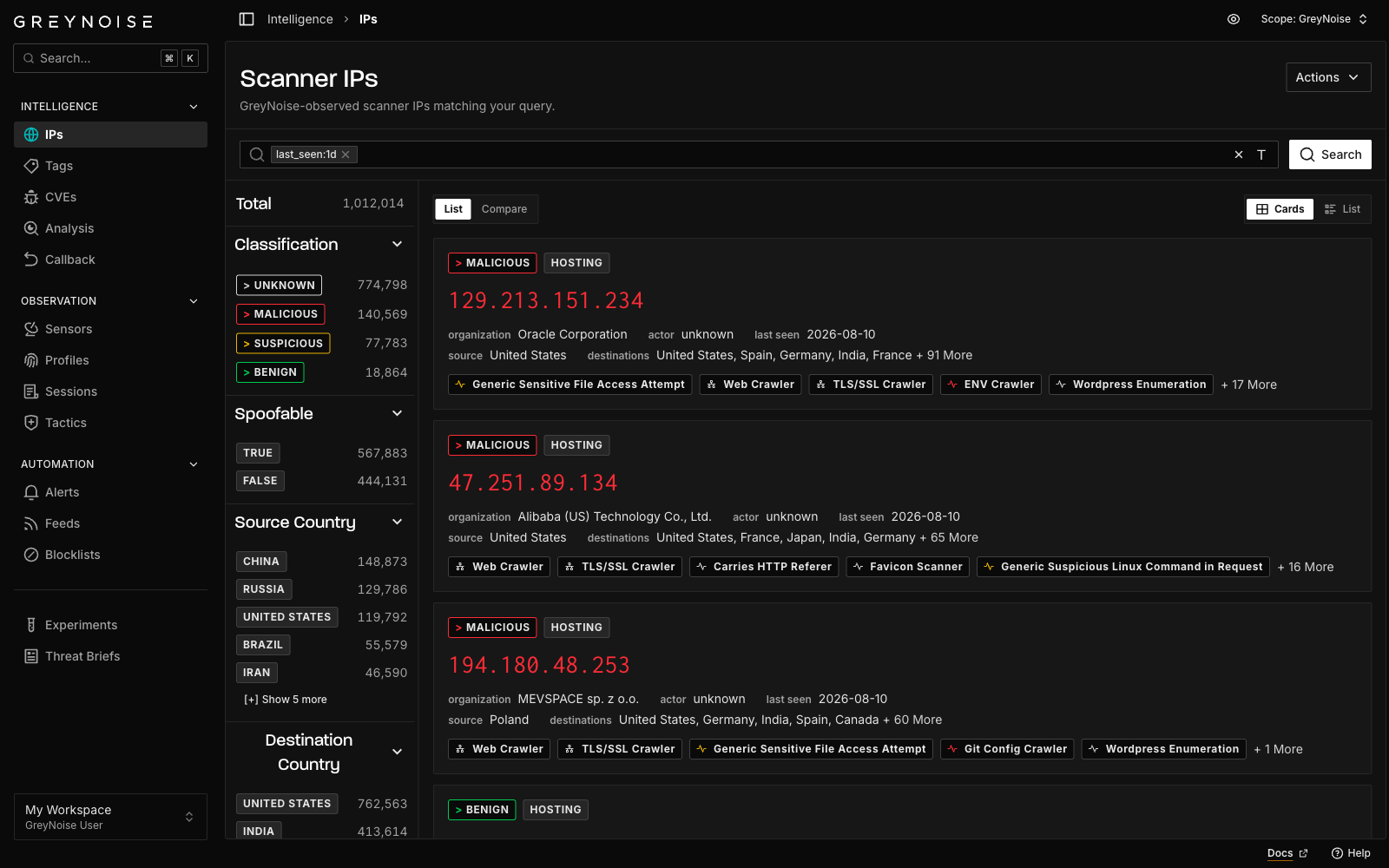Collapse the INTELLIGENCE sidebar section
The image size is (1389, 868).
pos(194,107)
